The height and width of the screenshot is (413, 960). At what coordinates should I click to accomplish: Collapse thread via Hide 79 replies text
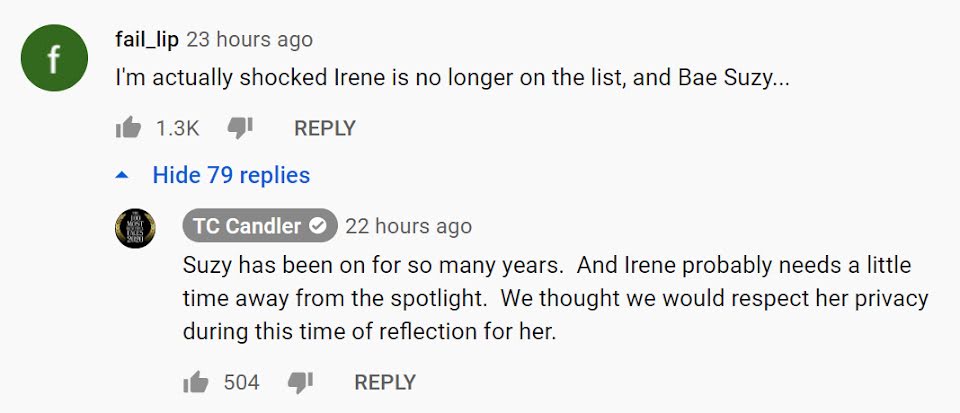point(231,176)
